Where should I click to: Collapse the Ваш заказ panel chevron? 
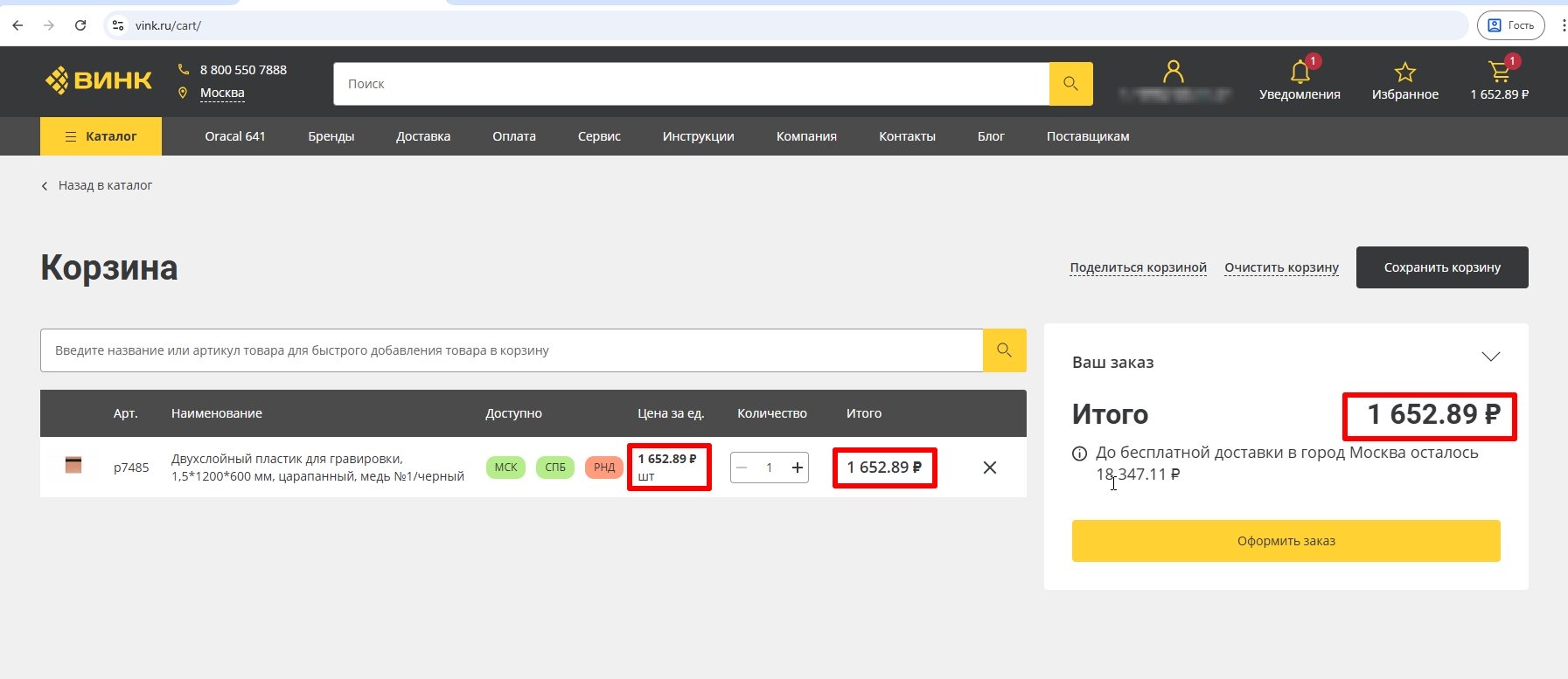tap(1491, 357)
